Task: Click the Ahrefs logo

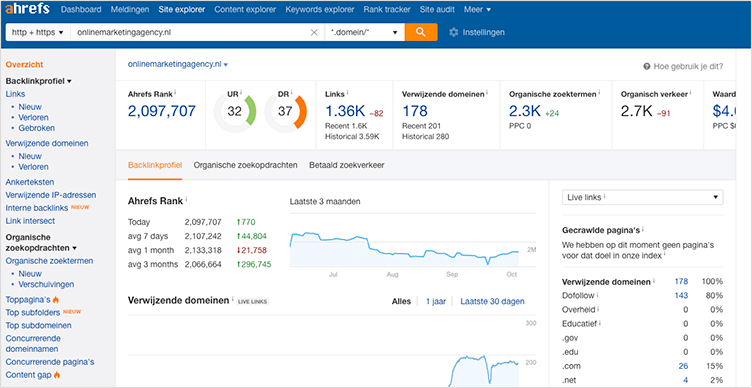Action: pyautogui.click(x=29, y=9)
